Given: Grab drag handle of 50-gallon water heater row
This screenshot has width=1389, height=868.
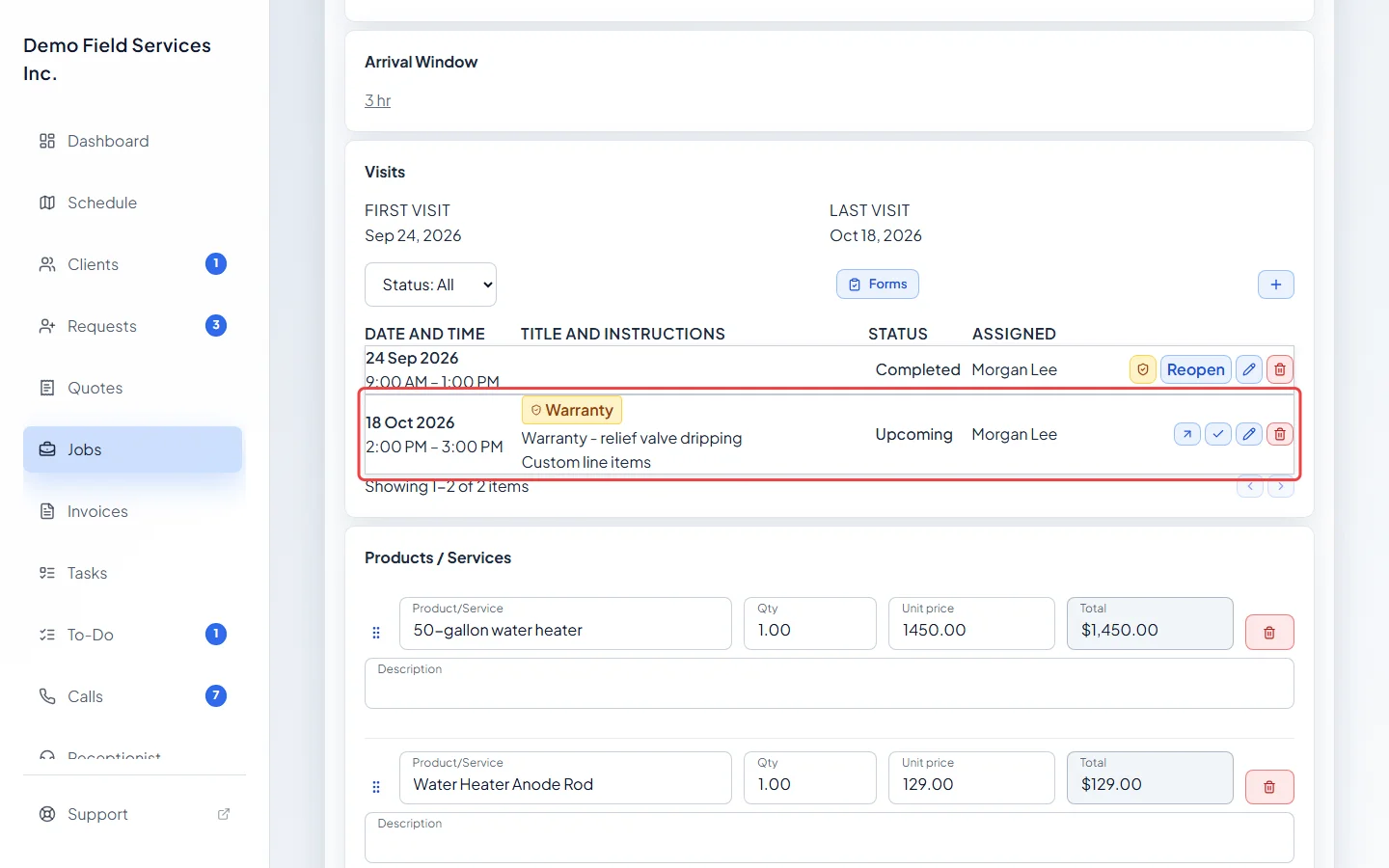Looking at the screenshot, I should click(x=376, y=633).
